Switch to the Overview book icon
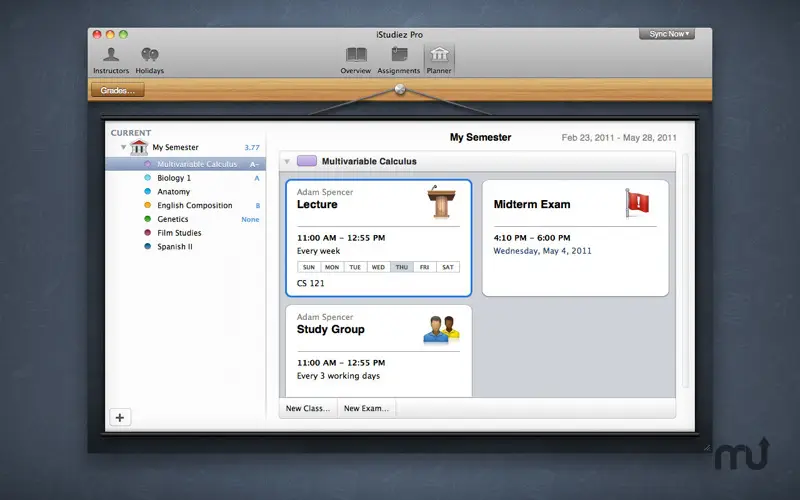The image size is (800, 500). pos(356,55)
